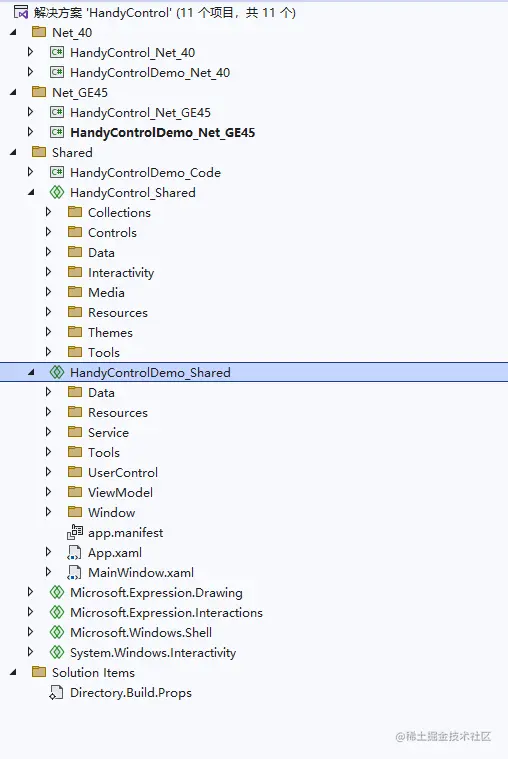
Task: Expand the ViewModel folder arrow
Action: point(48,492)
